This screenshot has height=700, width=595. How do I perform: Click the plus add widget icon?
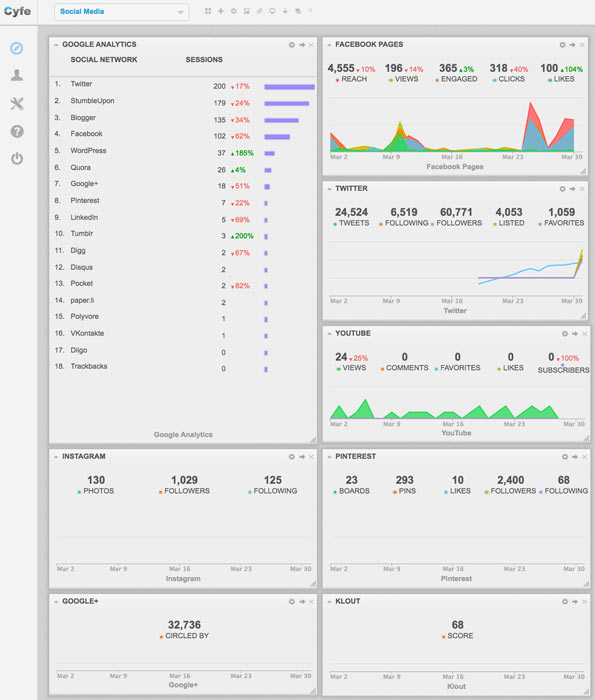click(221, 11)
